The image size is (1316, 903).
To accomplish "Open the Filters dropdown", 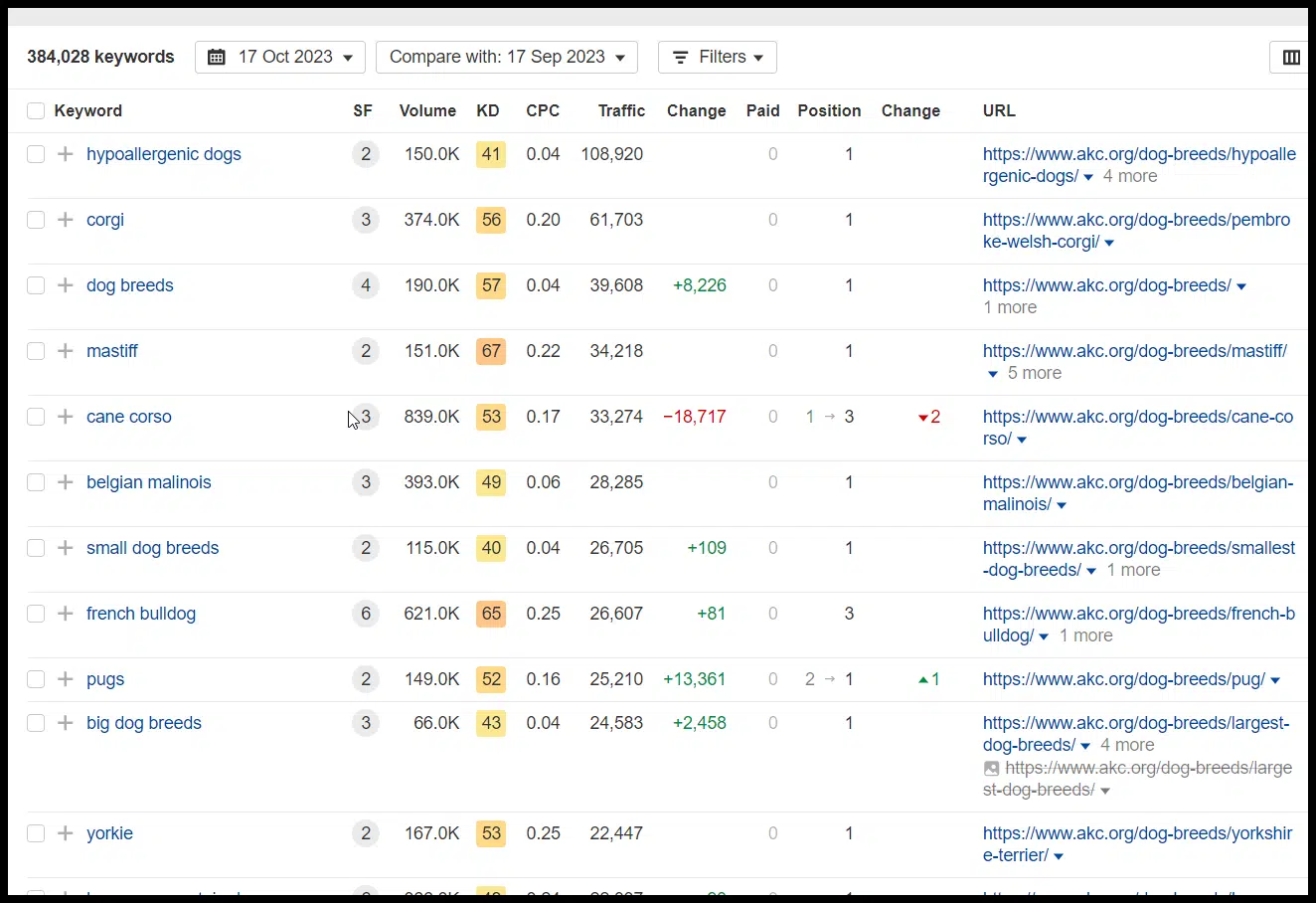I will (x=717, y=58).
